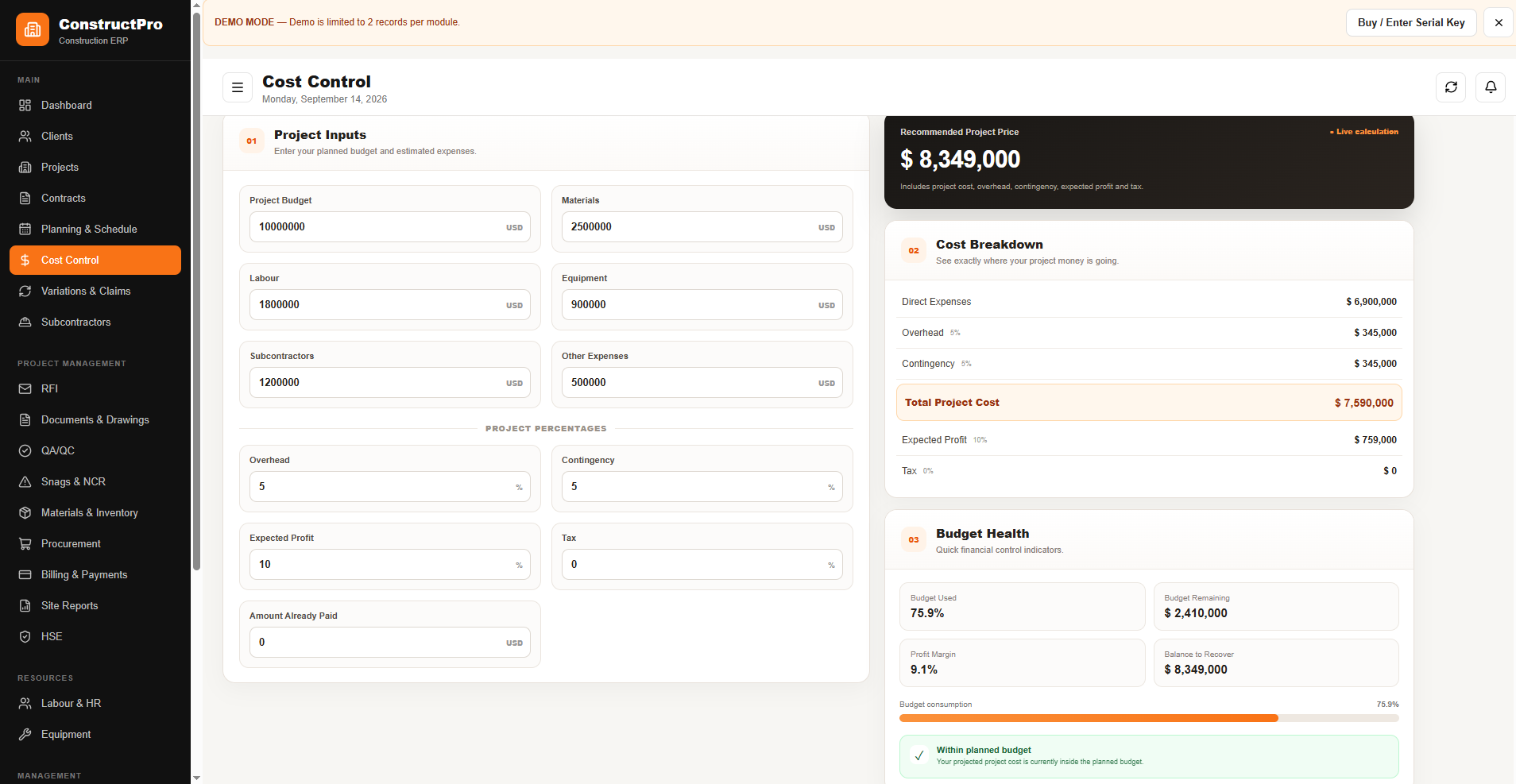Viewport: 1516px width, 784px height.
Task: Click the Site Reports clipboard icon
Action: click(25, 606)
